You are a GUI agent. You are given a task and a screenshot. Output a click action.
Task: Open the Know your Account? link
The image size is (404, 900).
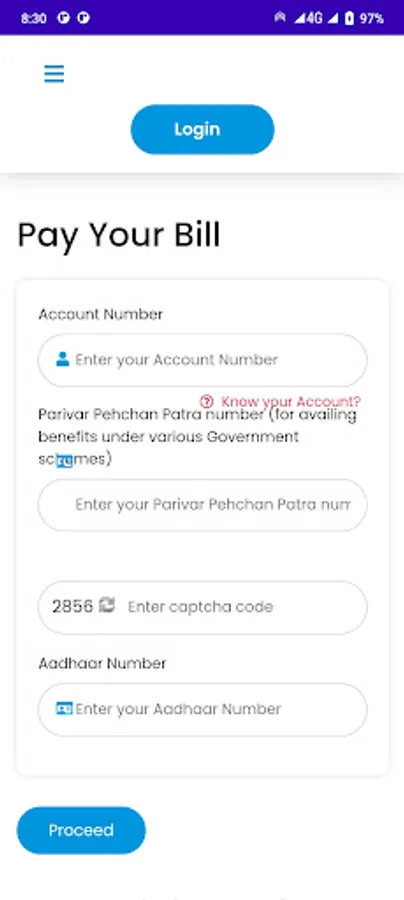[x=291, y=401]
